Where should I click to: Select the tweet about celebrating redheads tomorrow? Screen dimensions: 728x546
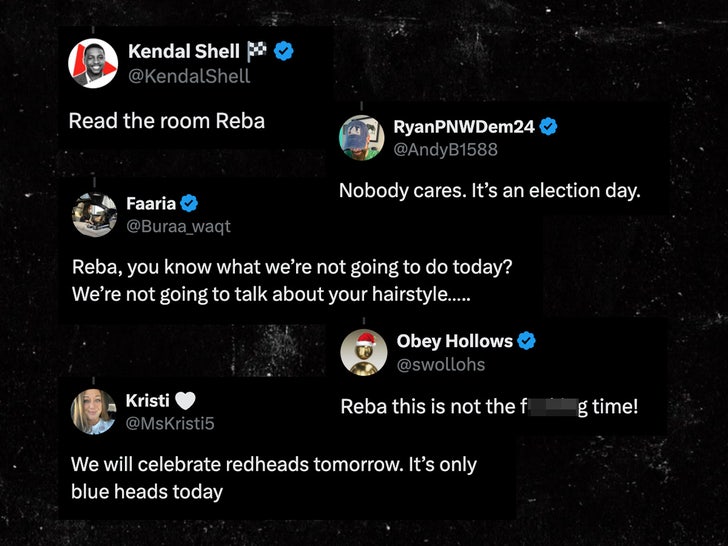273,477
